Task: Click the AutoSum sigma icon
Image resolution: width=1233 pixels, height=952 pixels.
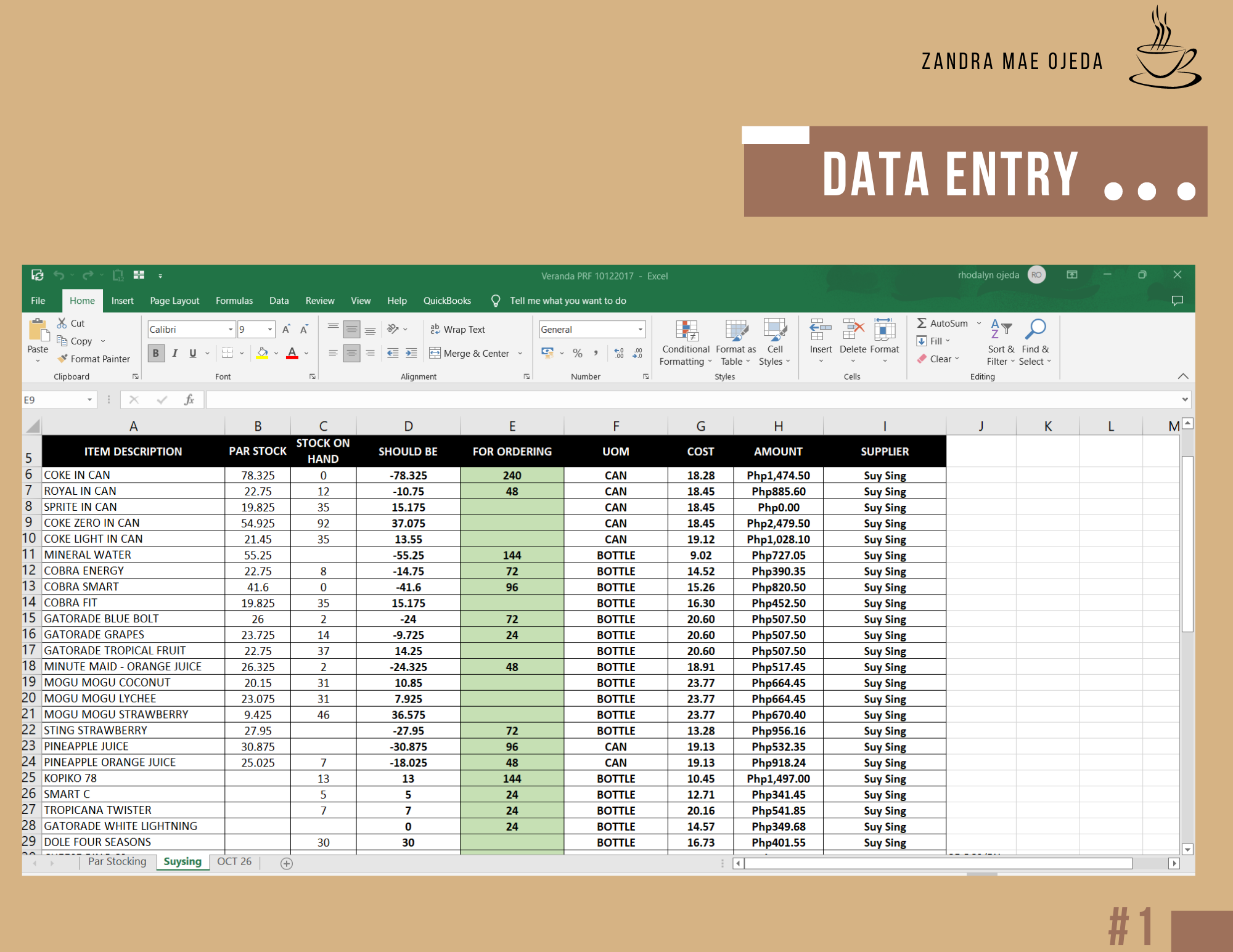Action: (x=922, y=323)
